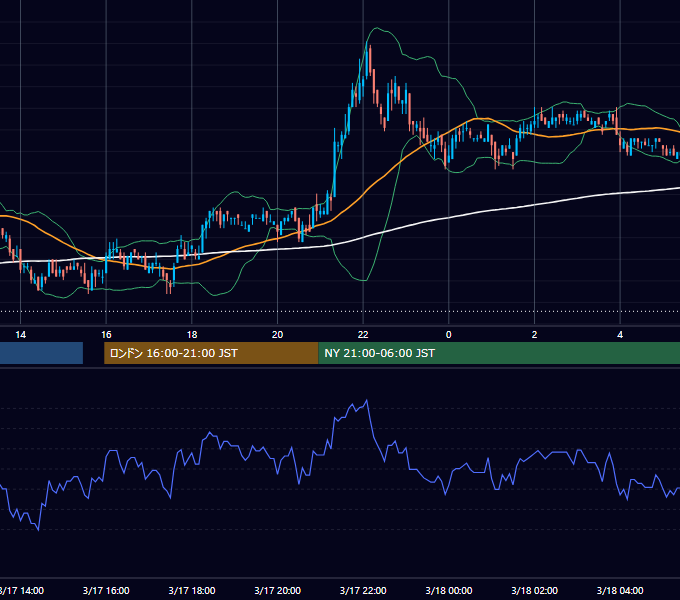Viewport: 680px width, 600px height.
Task: Click the price chart hour label 0
Action: pos(448,335)
